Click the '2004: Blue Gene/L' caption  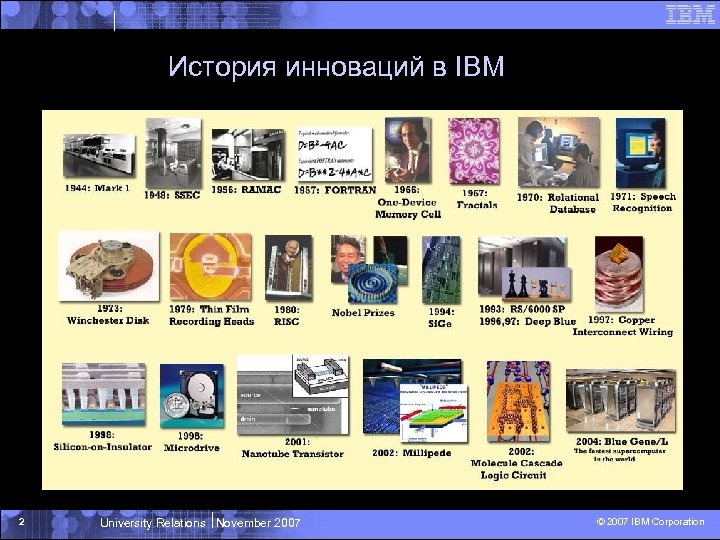click(x=622, y=442)
